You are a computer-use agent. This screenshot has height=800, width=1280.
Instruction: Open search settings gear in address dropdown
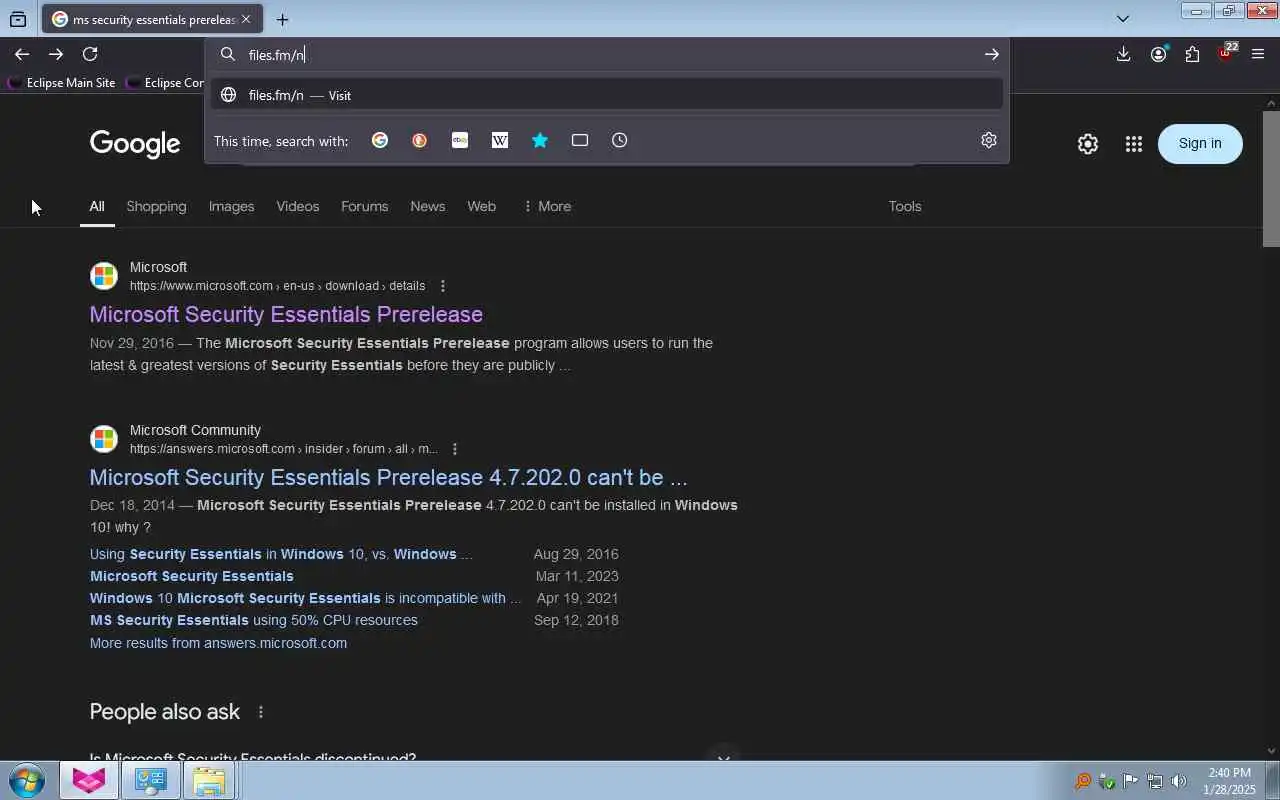989,140
